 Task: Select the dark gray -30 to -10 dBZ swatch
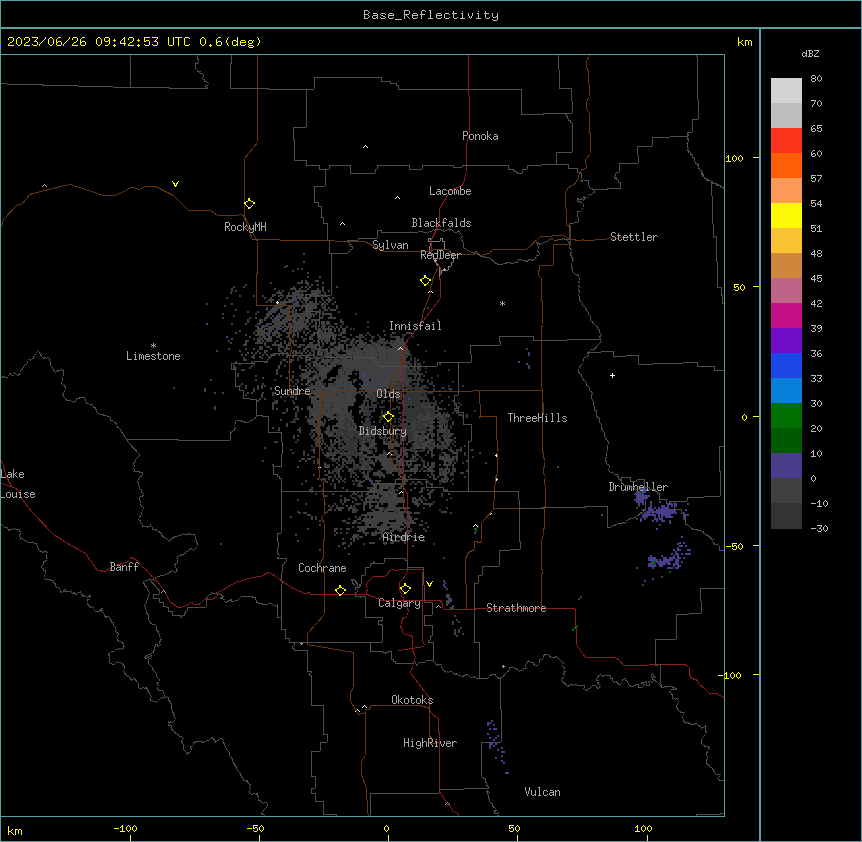click(786, 516)
